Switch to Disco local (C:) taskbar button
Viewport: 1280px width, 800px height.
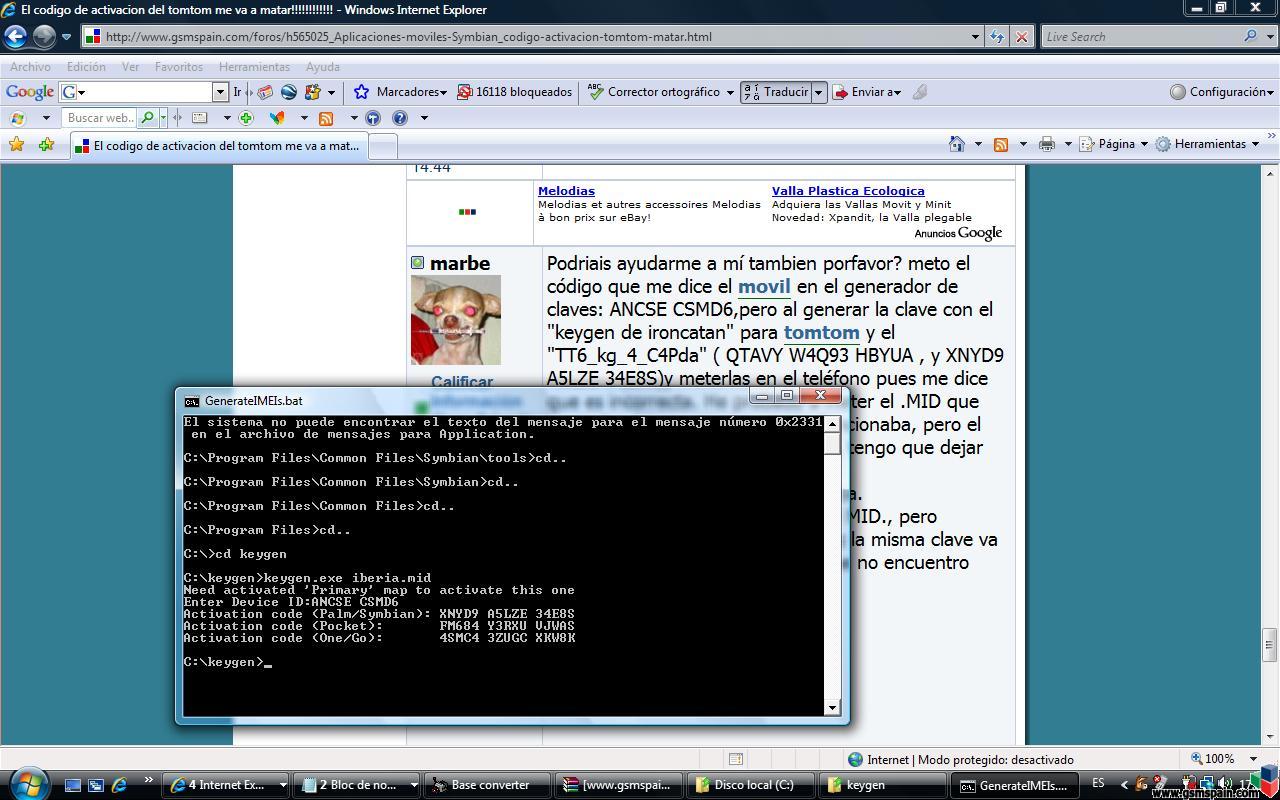click(751, 785)
